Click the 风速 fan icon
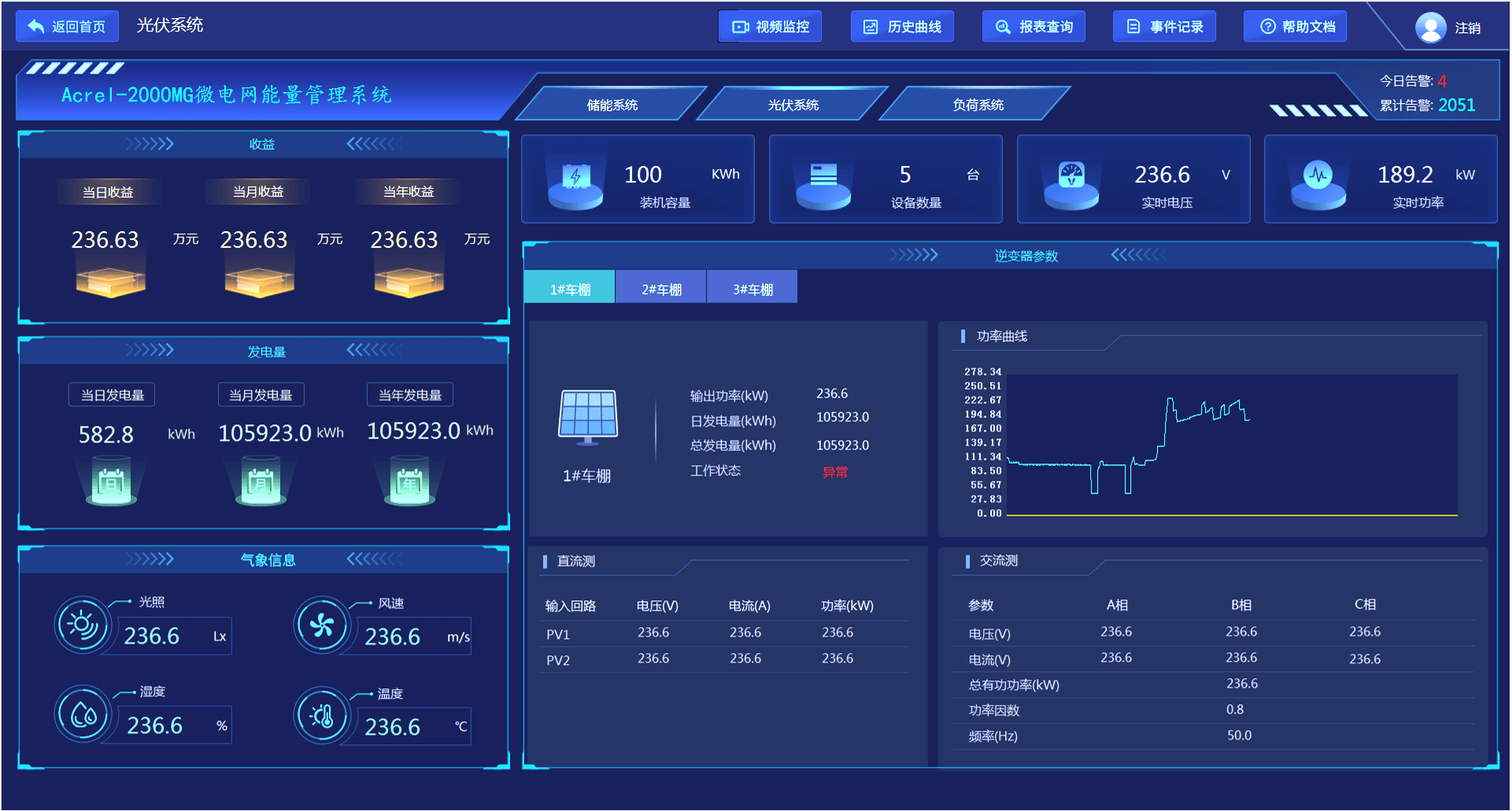 click(x=321, y=626)
